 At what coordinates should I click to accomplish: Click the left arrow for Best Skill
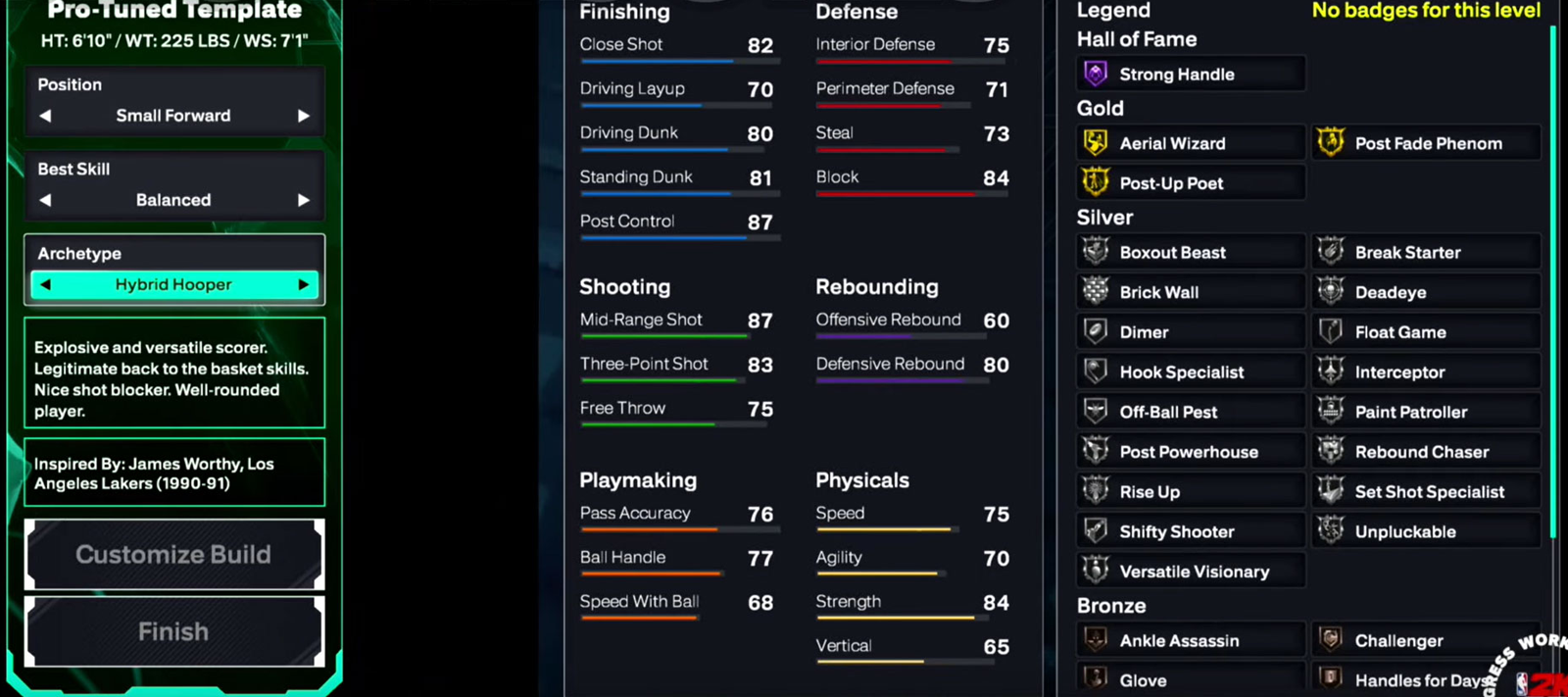coord(45,200)
